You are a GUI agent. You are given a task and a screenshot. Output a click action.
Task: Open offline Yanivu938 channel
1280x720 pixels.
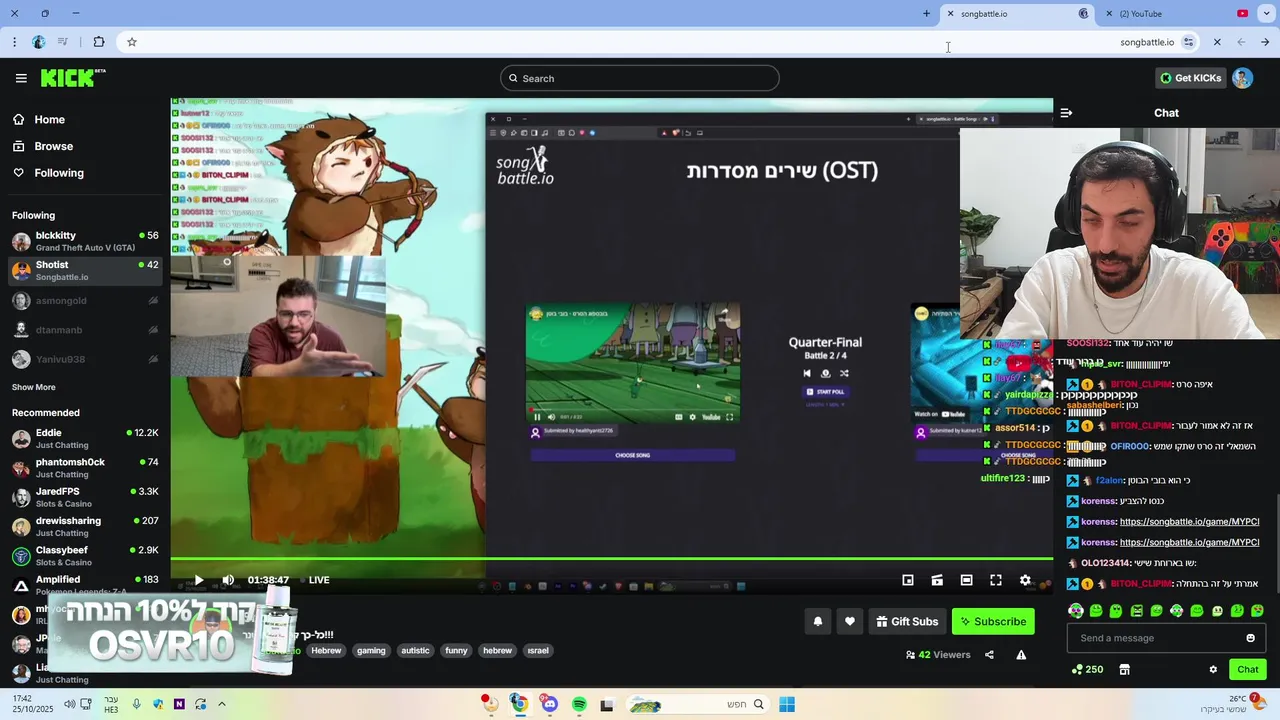pyautogui.click(x=85, y=359)
